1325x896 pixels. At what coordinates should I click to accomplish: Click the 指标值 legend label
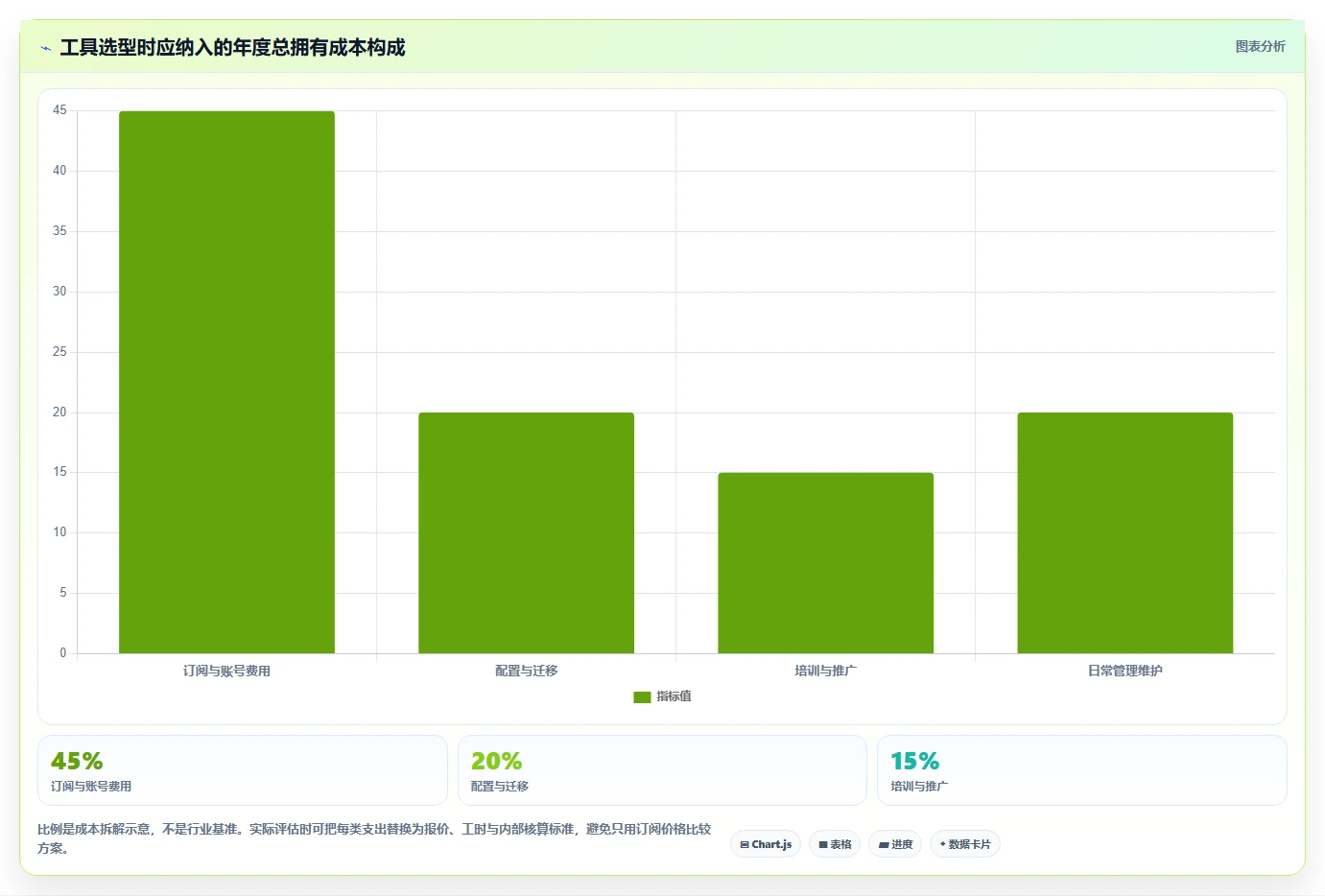coord(674,696)
